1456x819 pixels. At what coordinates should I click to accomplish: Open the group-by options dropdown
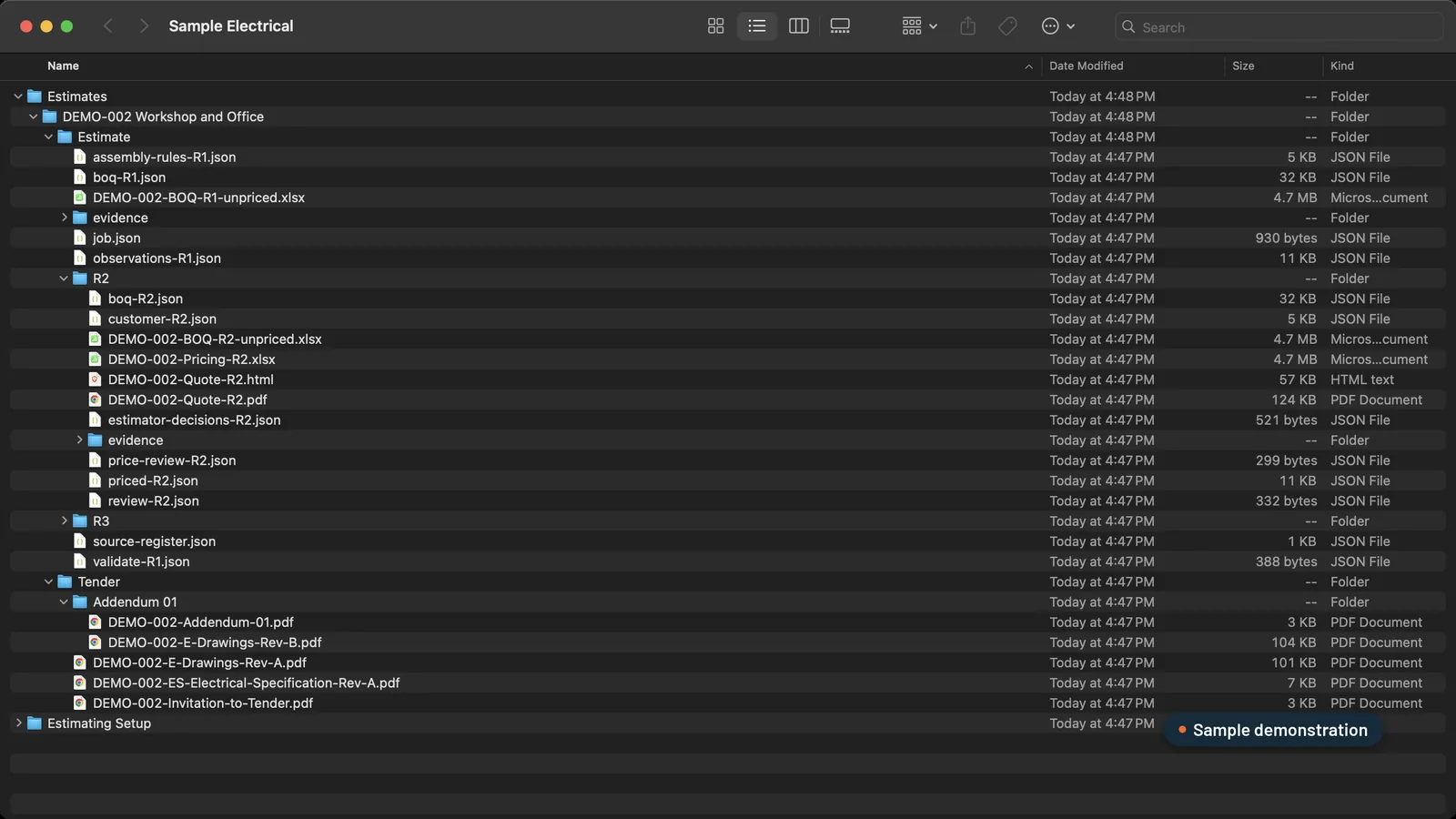[x=919, y=26]
